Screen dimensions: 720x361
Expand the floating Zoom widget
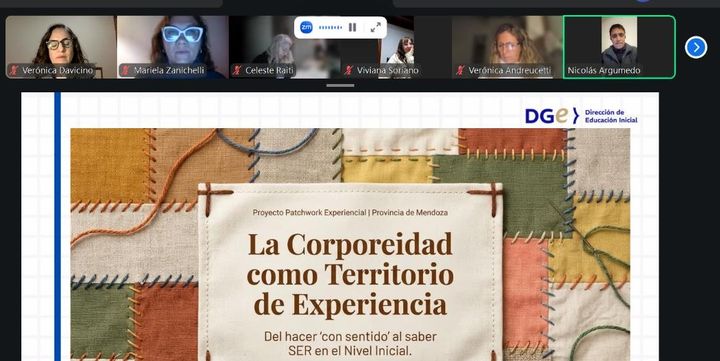375,28
